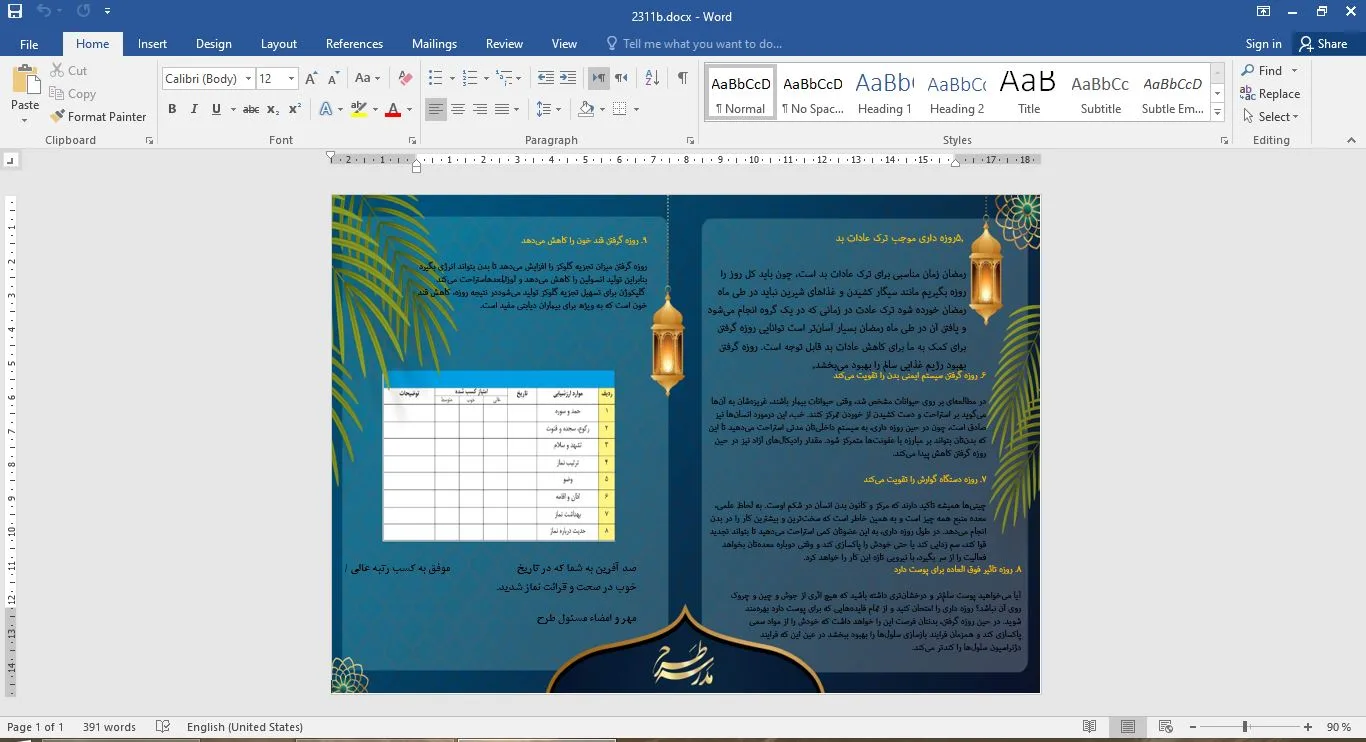Click the Format Painter tool

point(98,117)
